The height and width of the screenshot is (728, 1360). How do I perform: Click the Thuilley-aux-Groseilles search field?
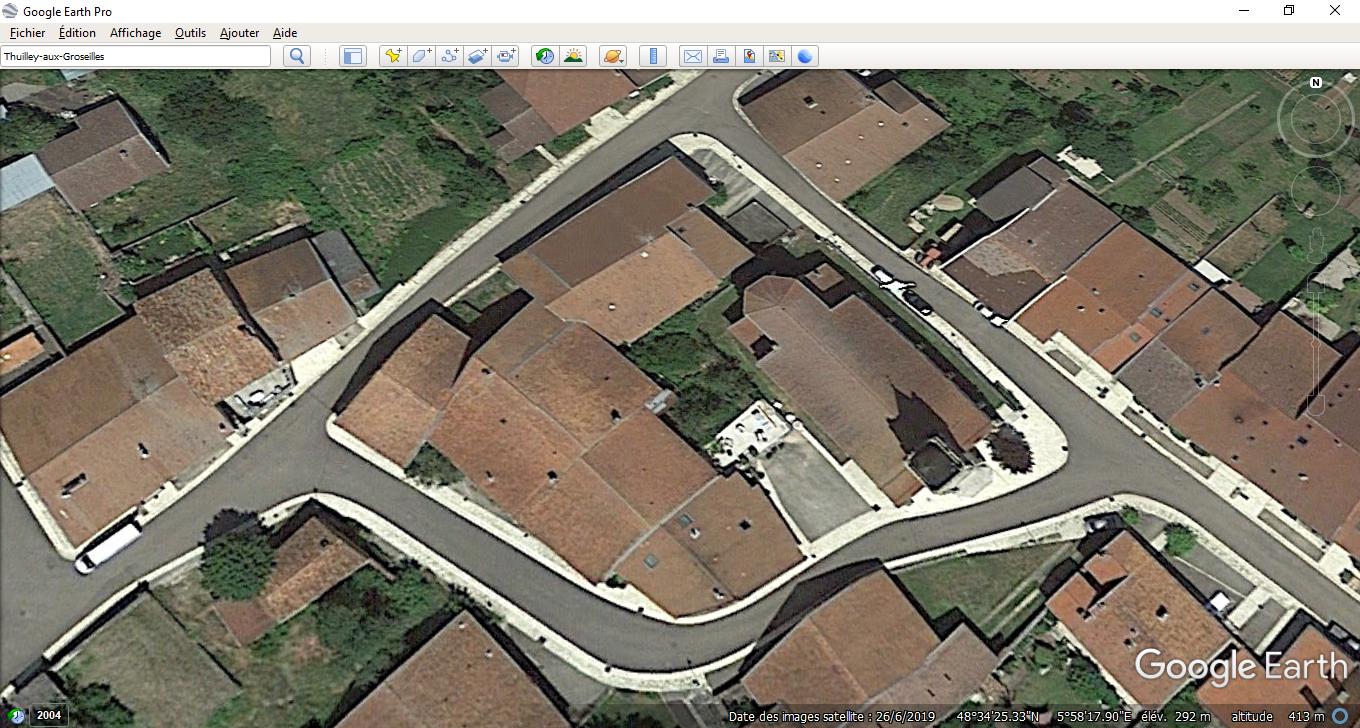[135, 56]
